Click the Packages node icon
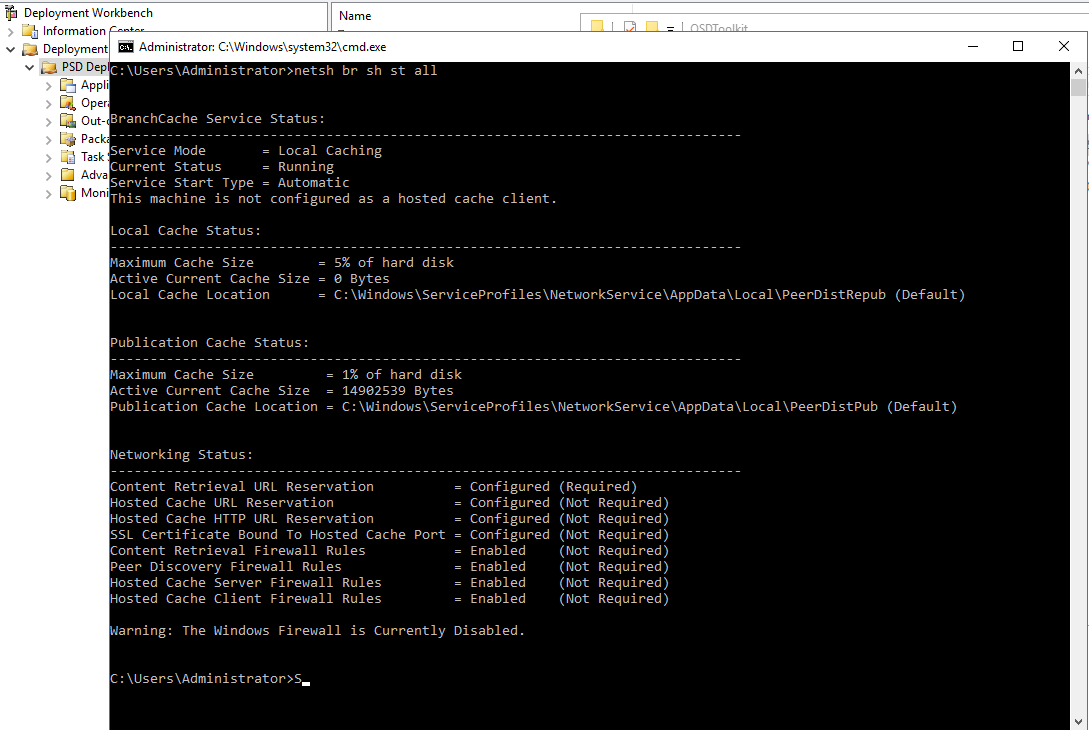 coord(67,139)
